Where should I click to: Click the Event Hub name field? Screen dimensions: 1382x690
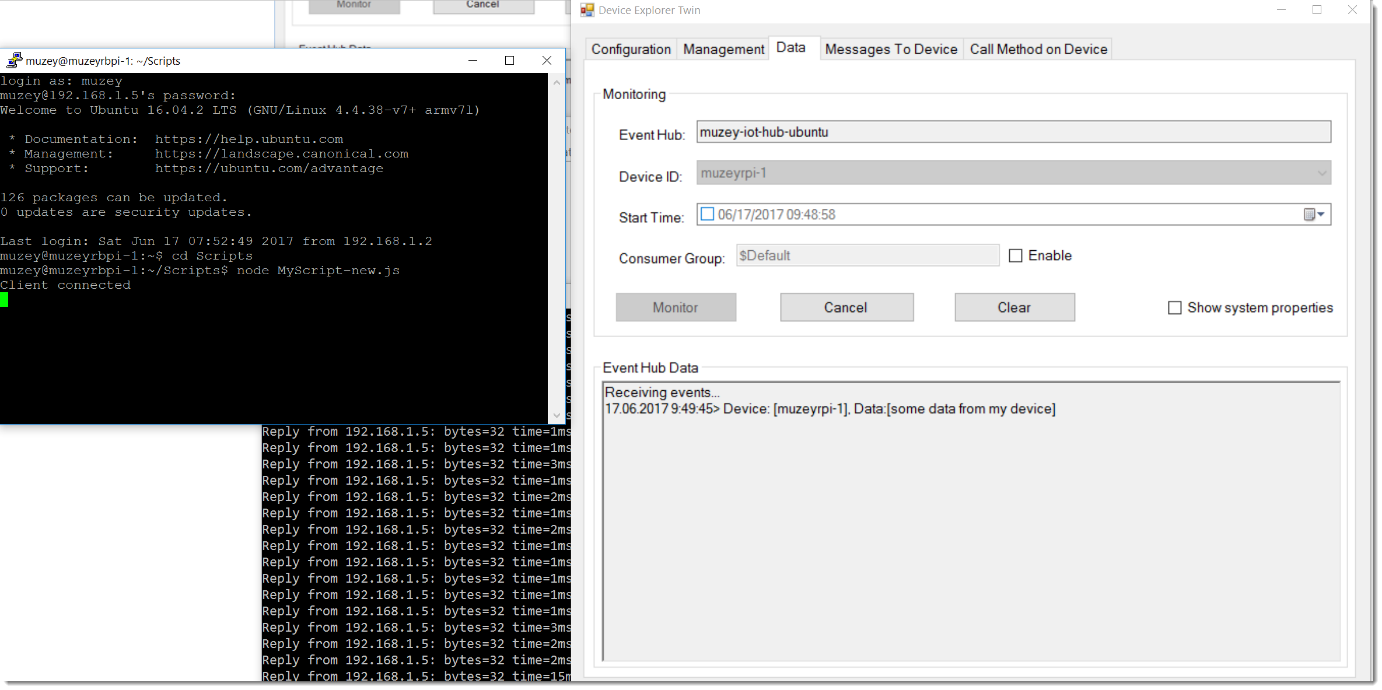click(1014, 132)
